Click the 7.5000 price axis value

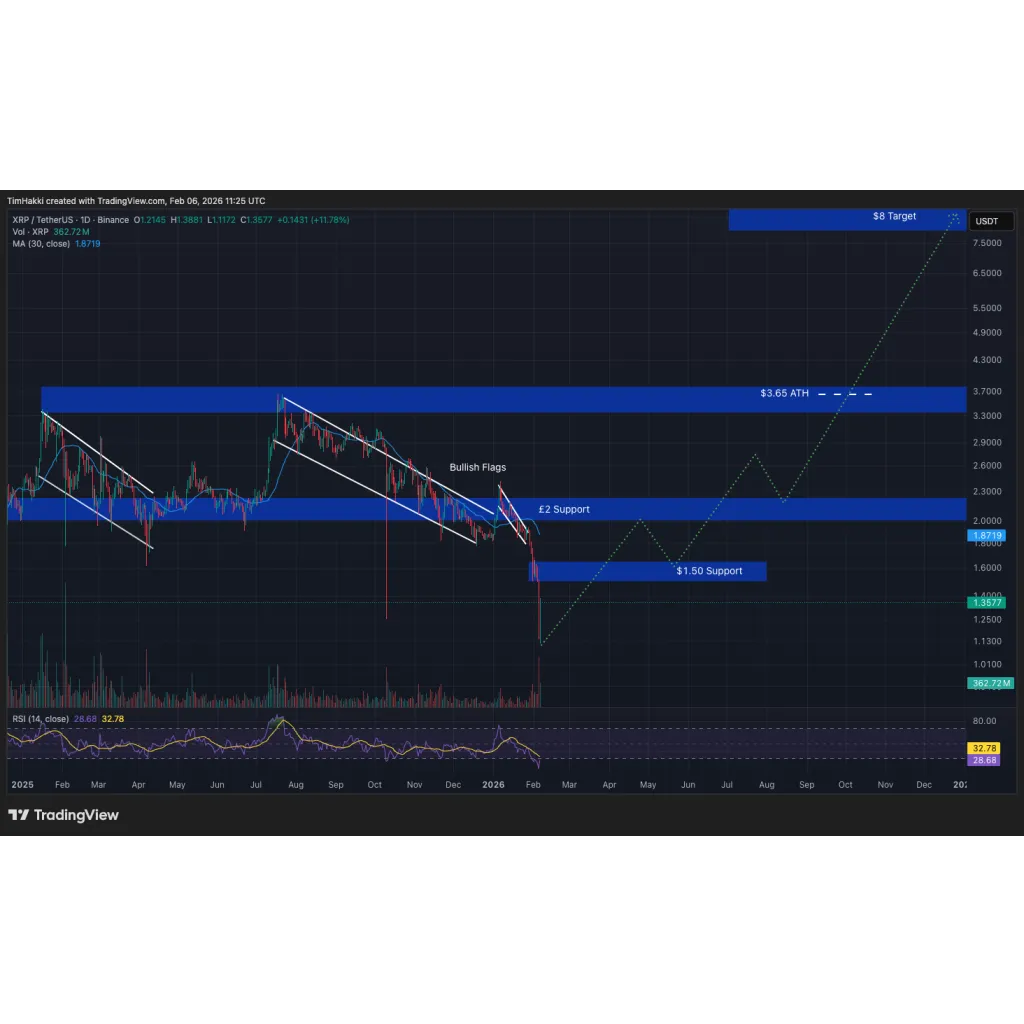pos(987,243)
